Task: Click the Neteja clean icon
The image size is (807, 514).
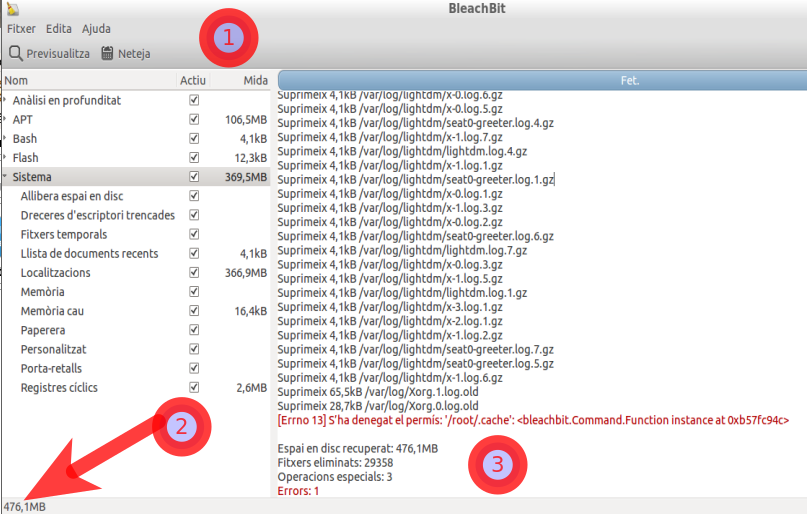Action: (x=107, y=53)
